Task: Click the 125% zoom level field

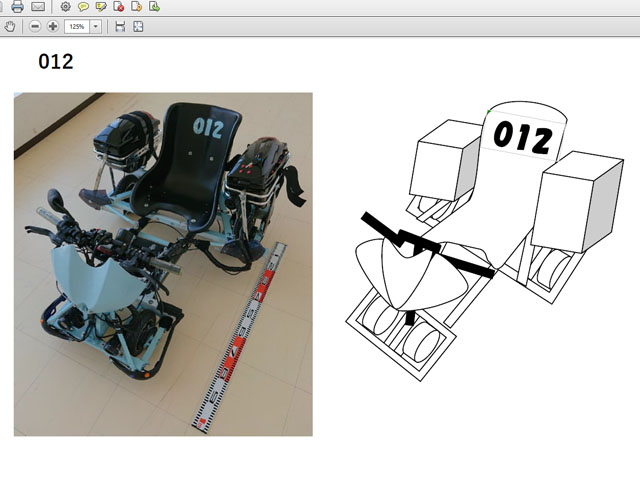Action: tap(77, 26)
